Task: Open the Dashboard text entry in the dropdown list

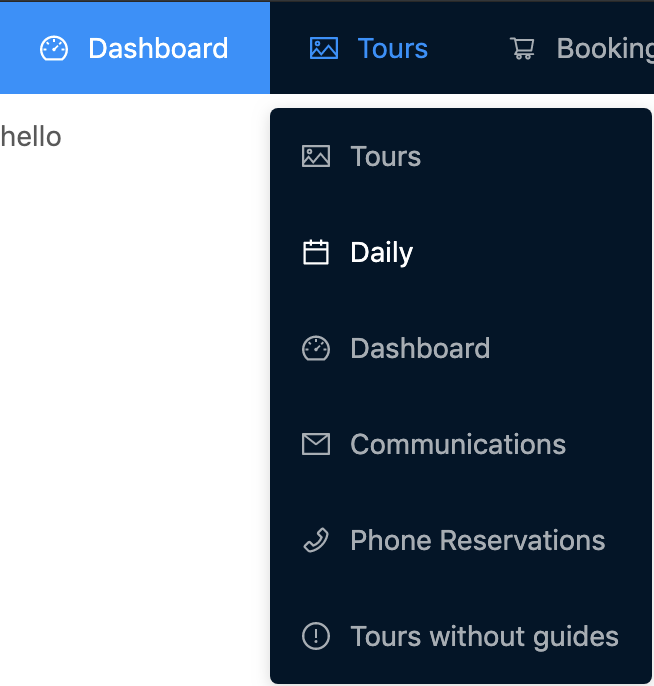Action: 420,348
